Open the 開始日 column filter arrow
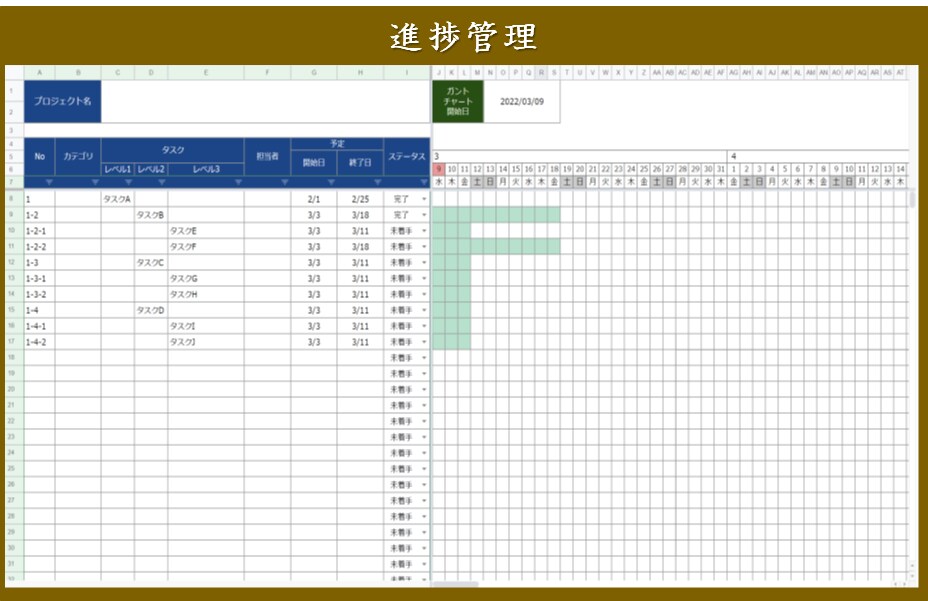Viewport: 928px width, 601px height. (x=331, y=182)
